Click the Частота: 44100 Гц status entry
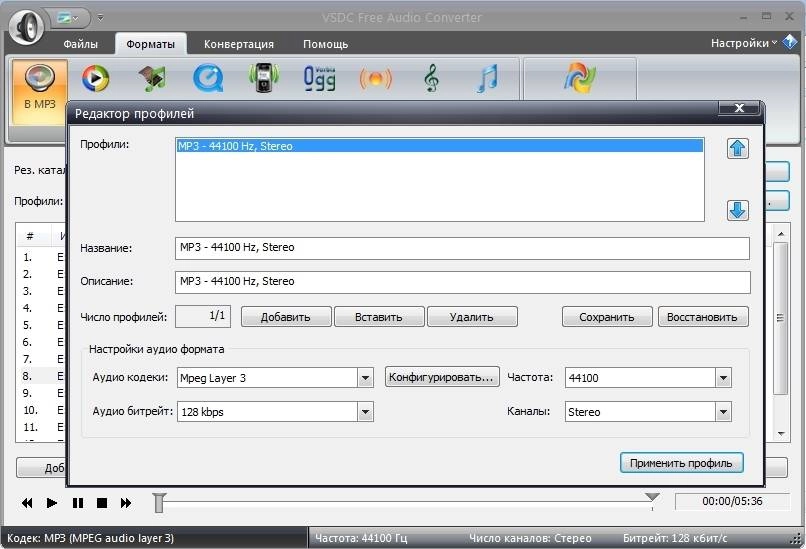Screen dimensions: 806x549 (361, 538)
